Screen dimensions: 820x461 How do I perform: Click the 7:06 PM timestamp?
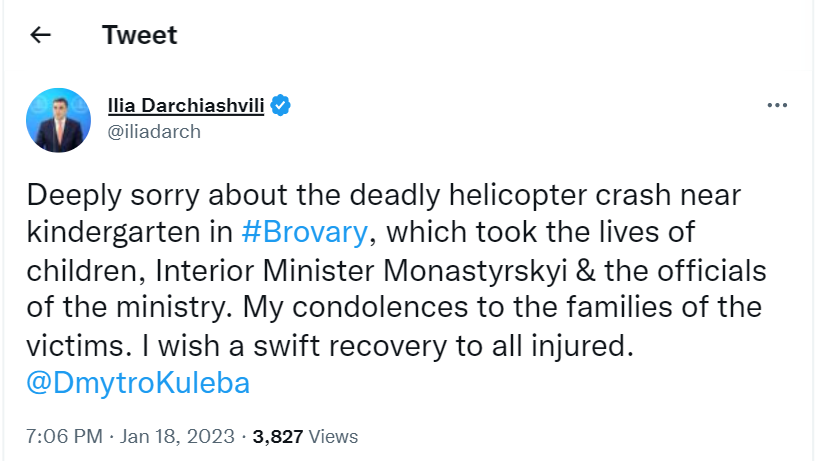[x=64, y=436]
